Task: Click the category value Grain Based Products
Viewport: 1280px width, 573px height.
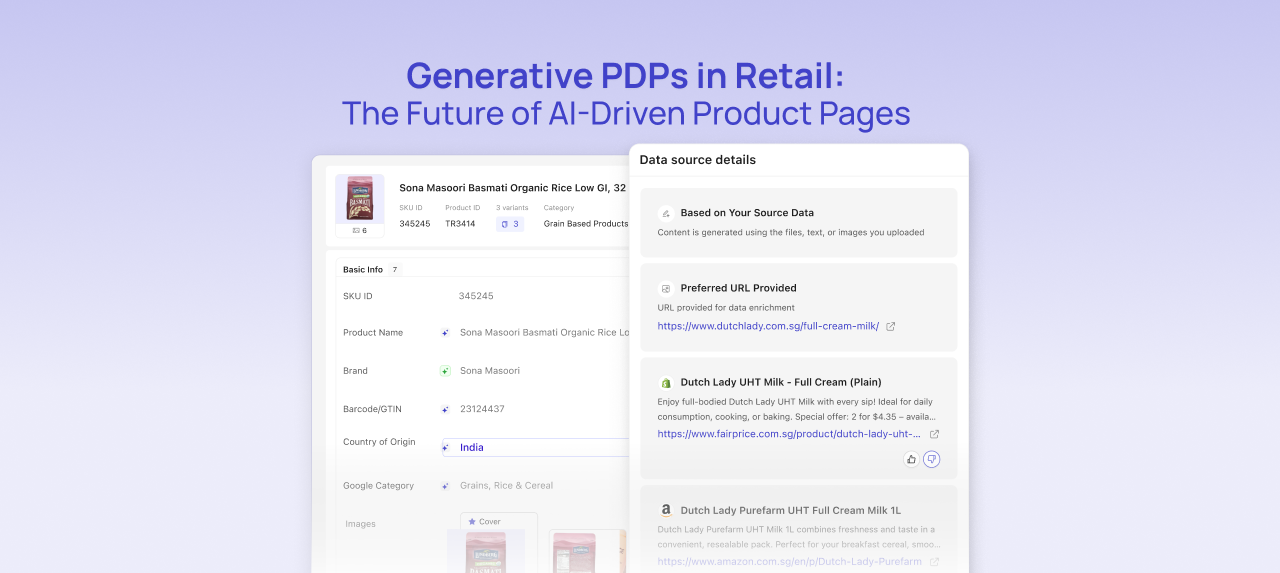Action: coord(586,224)
